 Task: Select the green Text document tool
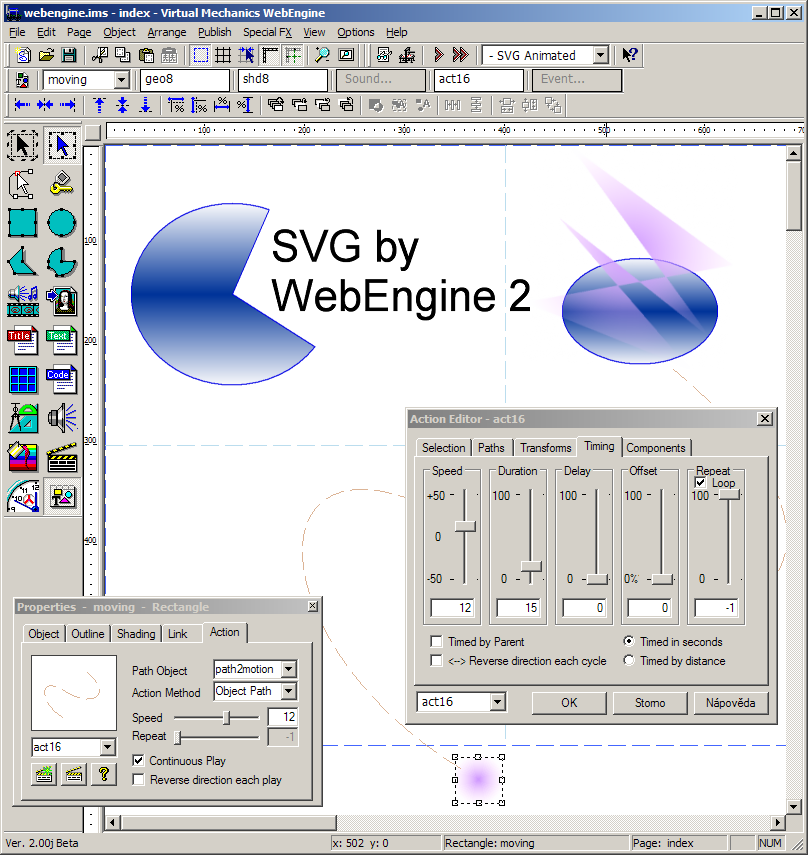62,340
